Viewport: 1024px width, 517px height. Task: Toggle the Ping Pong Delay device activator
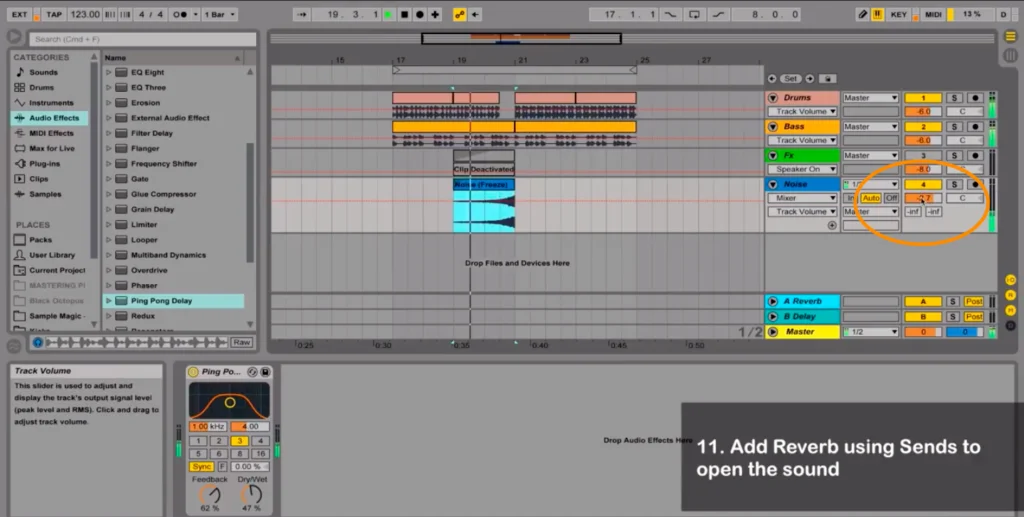coord(193,371)
